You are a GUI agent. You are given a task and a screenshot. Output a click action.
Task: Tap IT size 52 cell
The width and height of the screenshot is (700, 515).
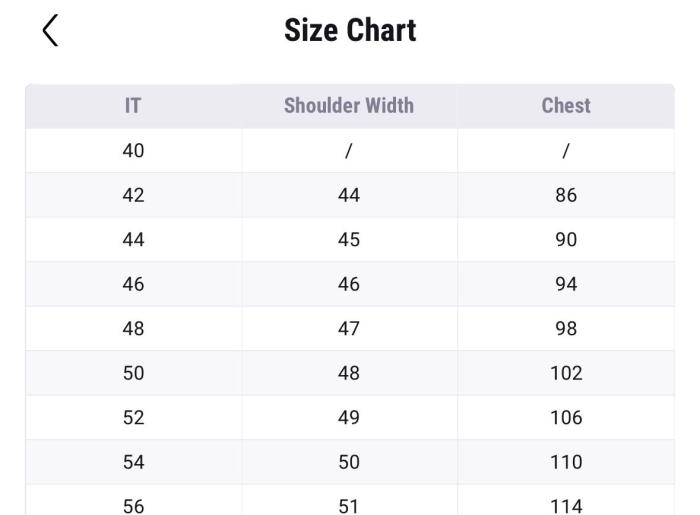click(133, 418)
